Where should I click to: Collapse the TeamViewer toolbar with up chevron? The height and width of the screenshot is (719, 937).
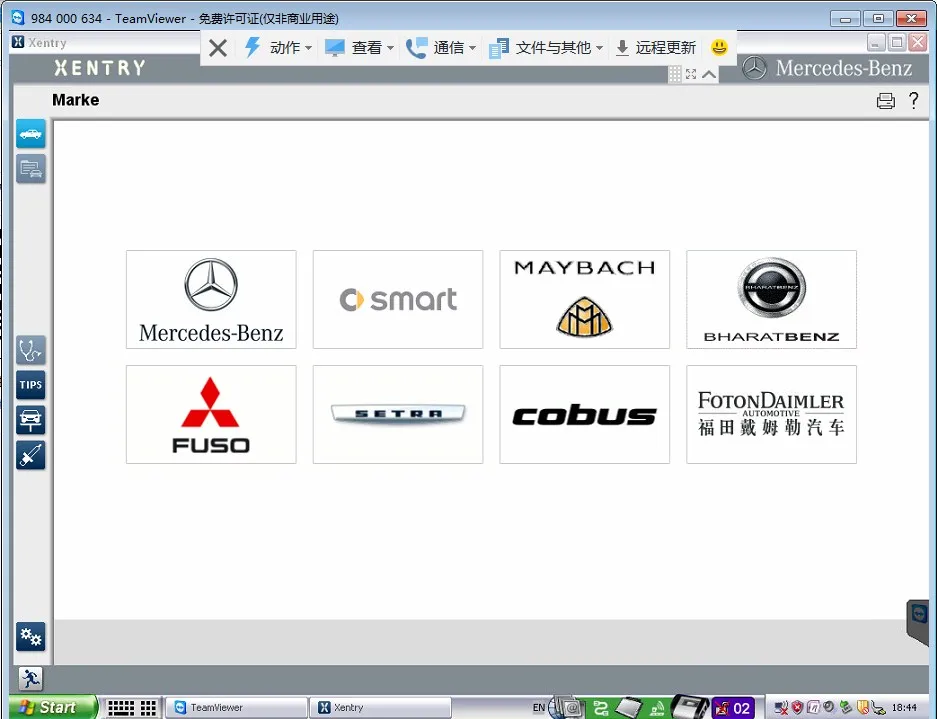click(709, 74)
